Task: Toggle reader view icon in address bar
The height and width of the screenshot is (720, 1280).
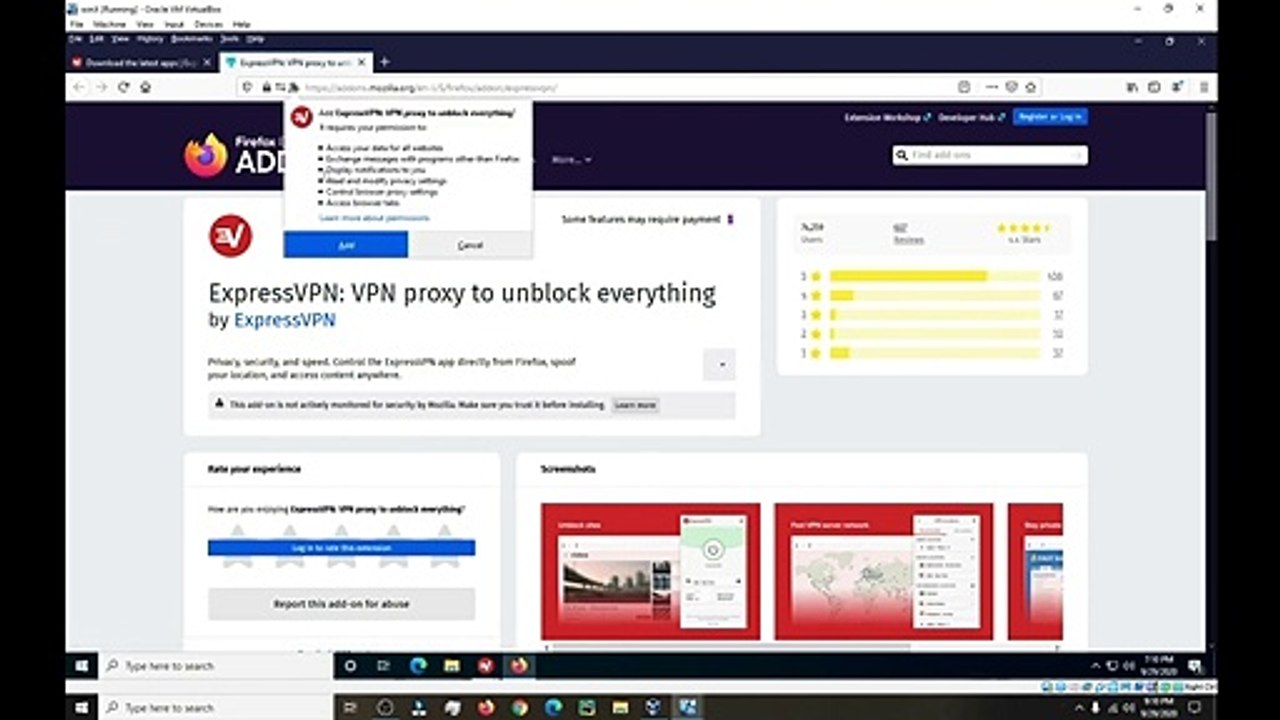Action: [964, 87]
